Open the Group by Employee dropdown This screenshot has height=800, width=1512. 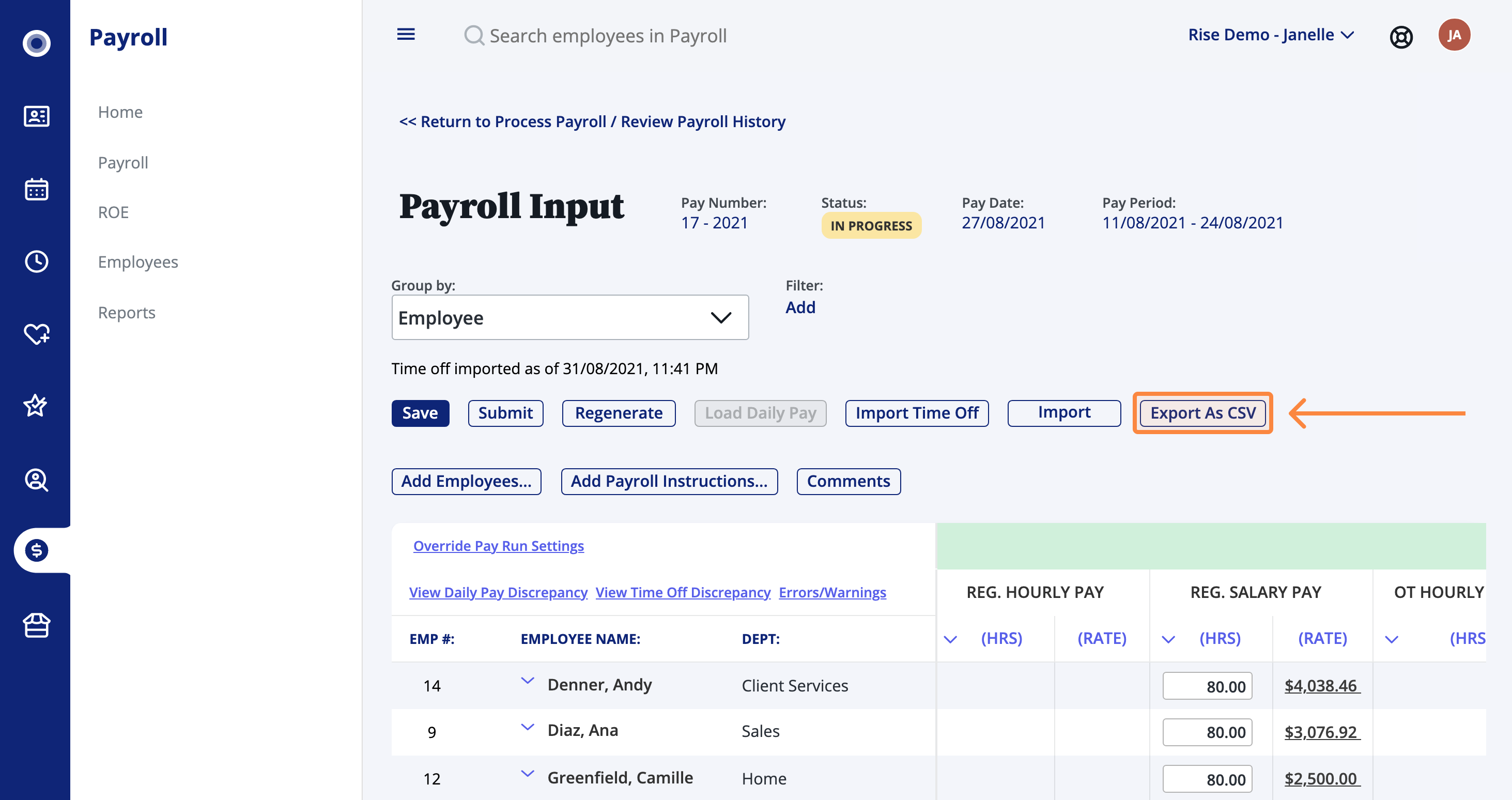569,317
